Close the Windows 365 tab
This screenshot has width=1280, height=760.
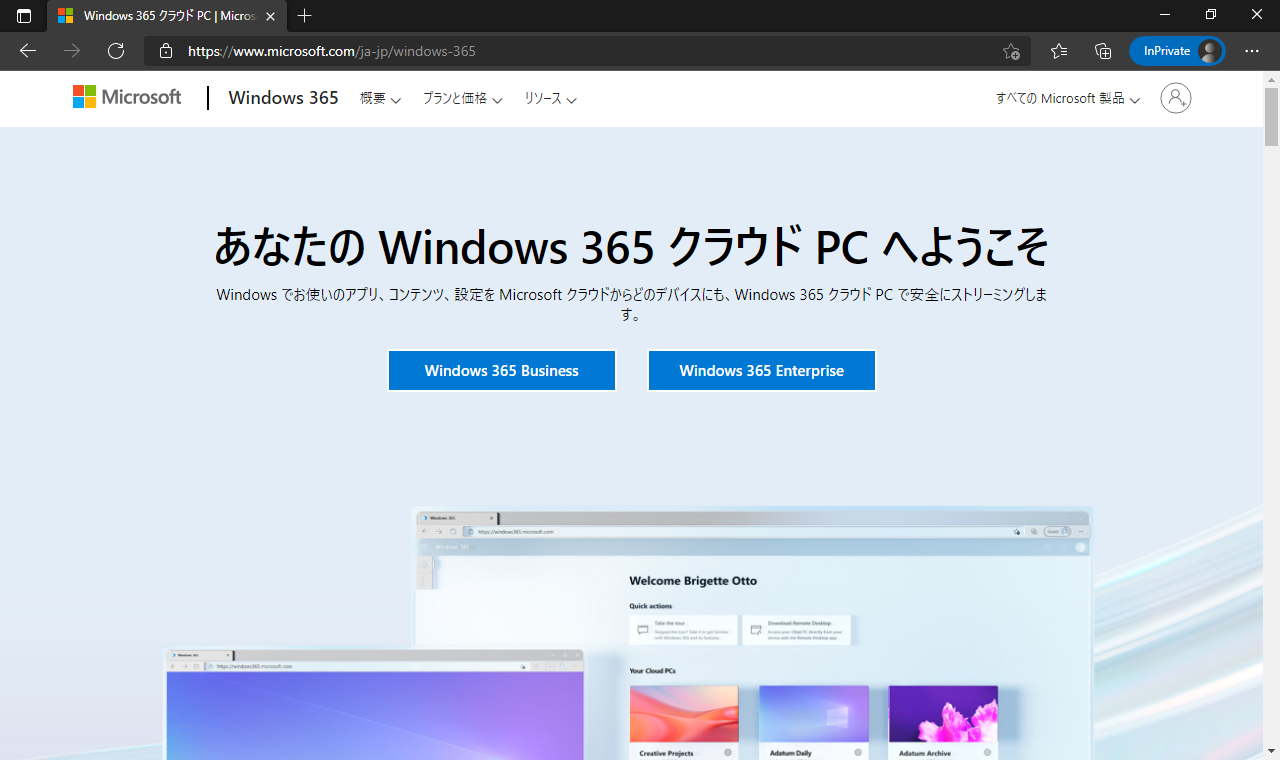pos(270,16)
